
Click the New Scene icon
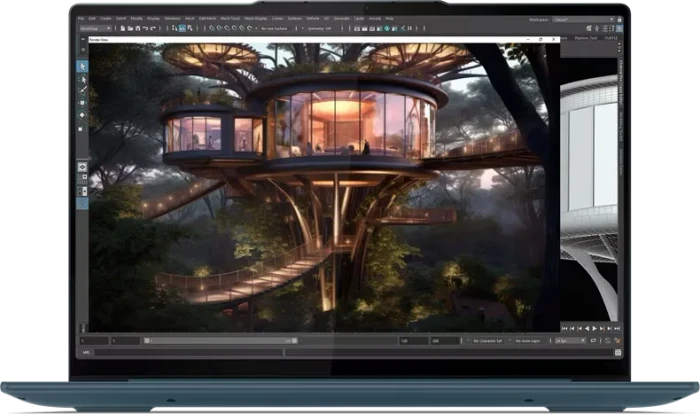pos(123,29)
